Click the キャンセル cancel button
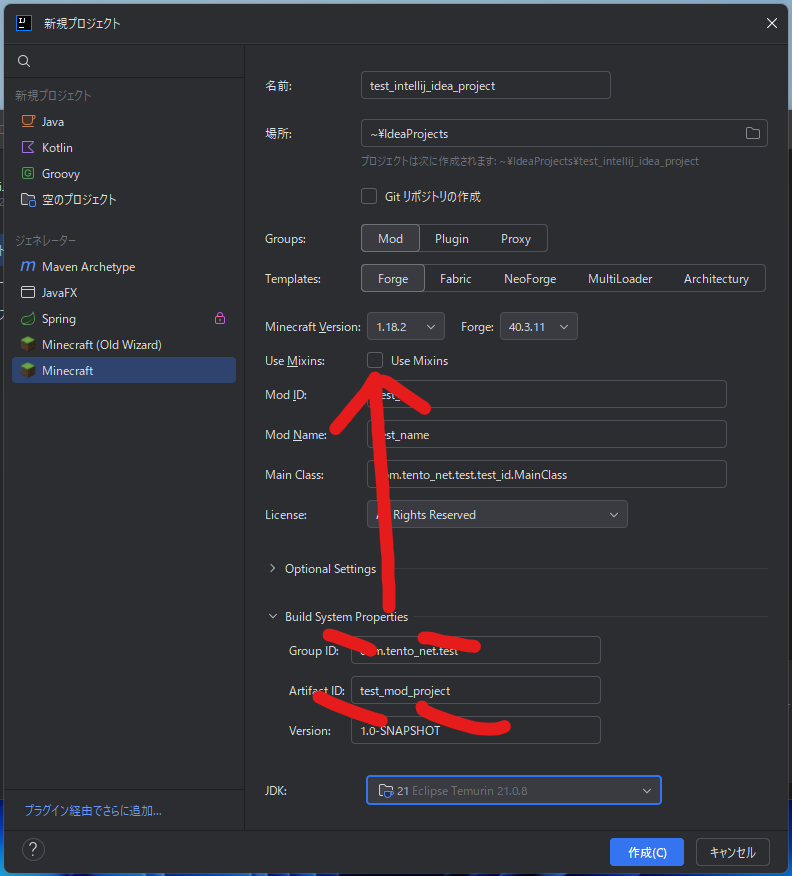Screen dimensions: 792x876 click(732, 852)
